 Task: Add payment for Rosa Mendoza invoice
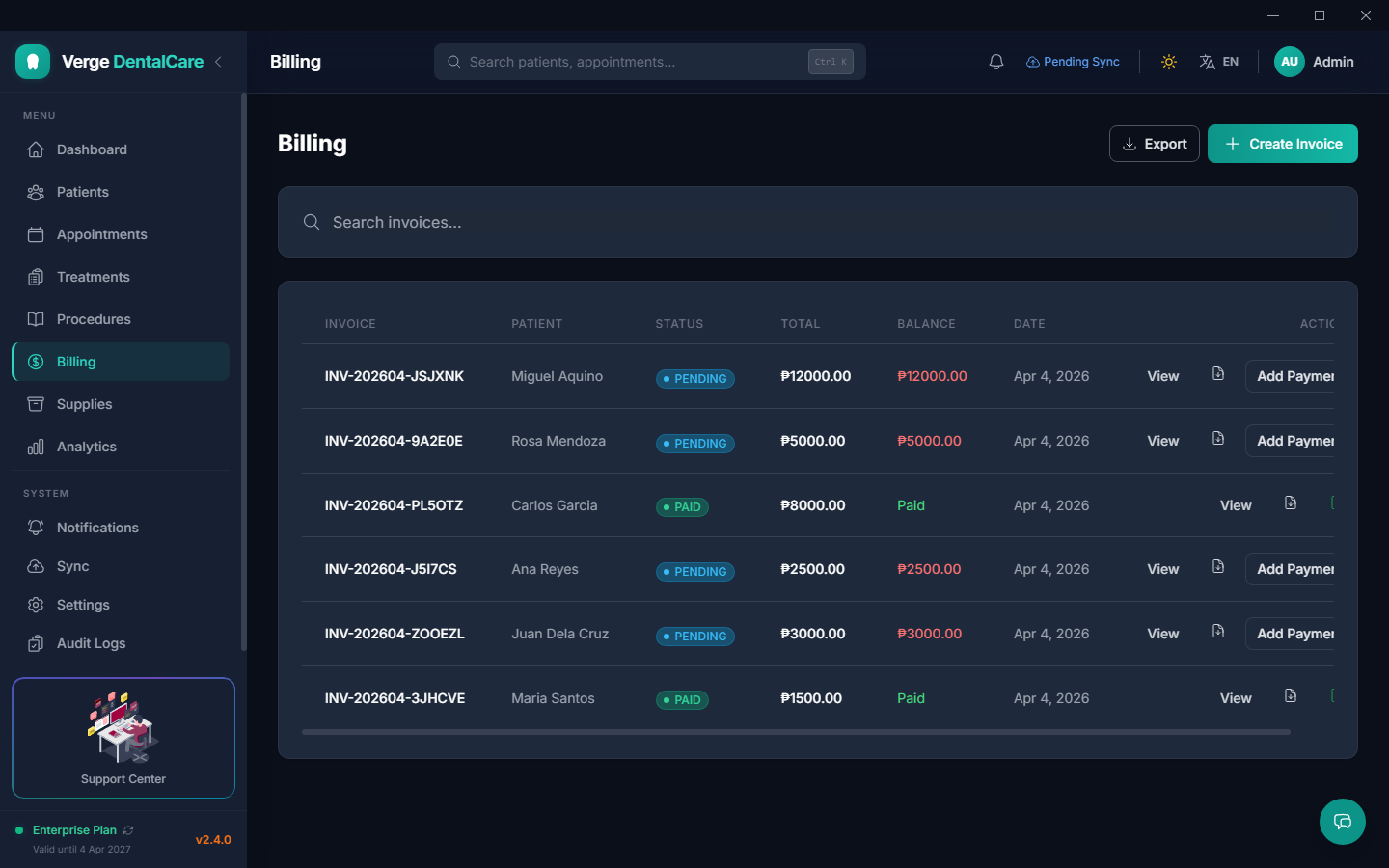pyautogui.click(x=1291, y=441)
